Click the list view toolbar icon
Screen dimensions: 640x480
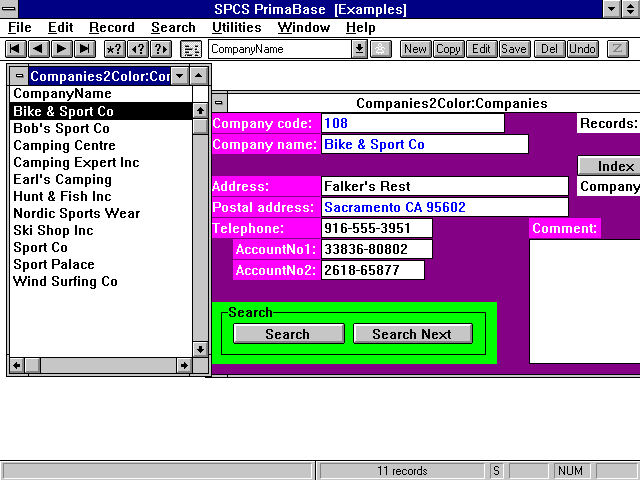click(191, 49)
